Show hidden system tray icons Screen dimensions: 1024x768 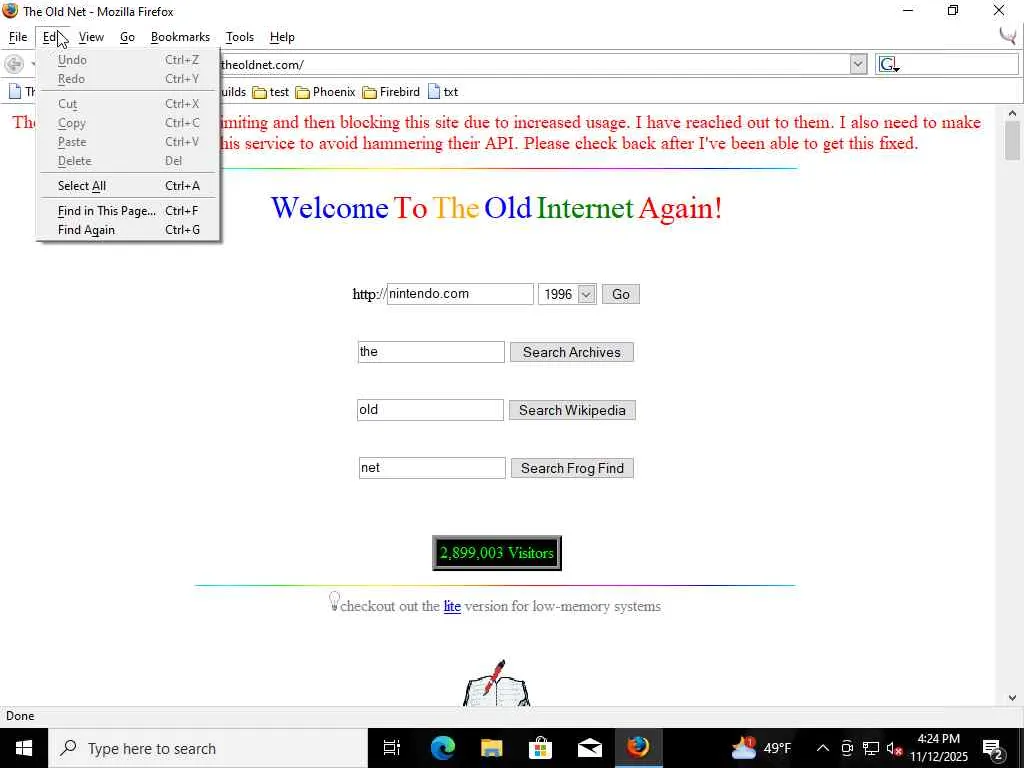coord(823,748)
